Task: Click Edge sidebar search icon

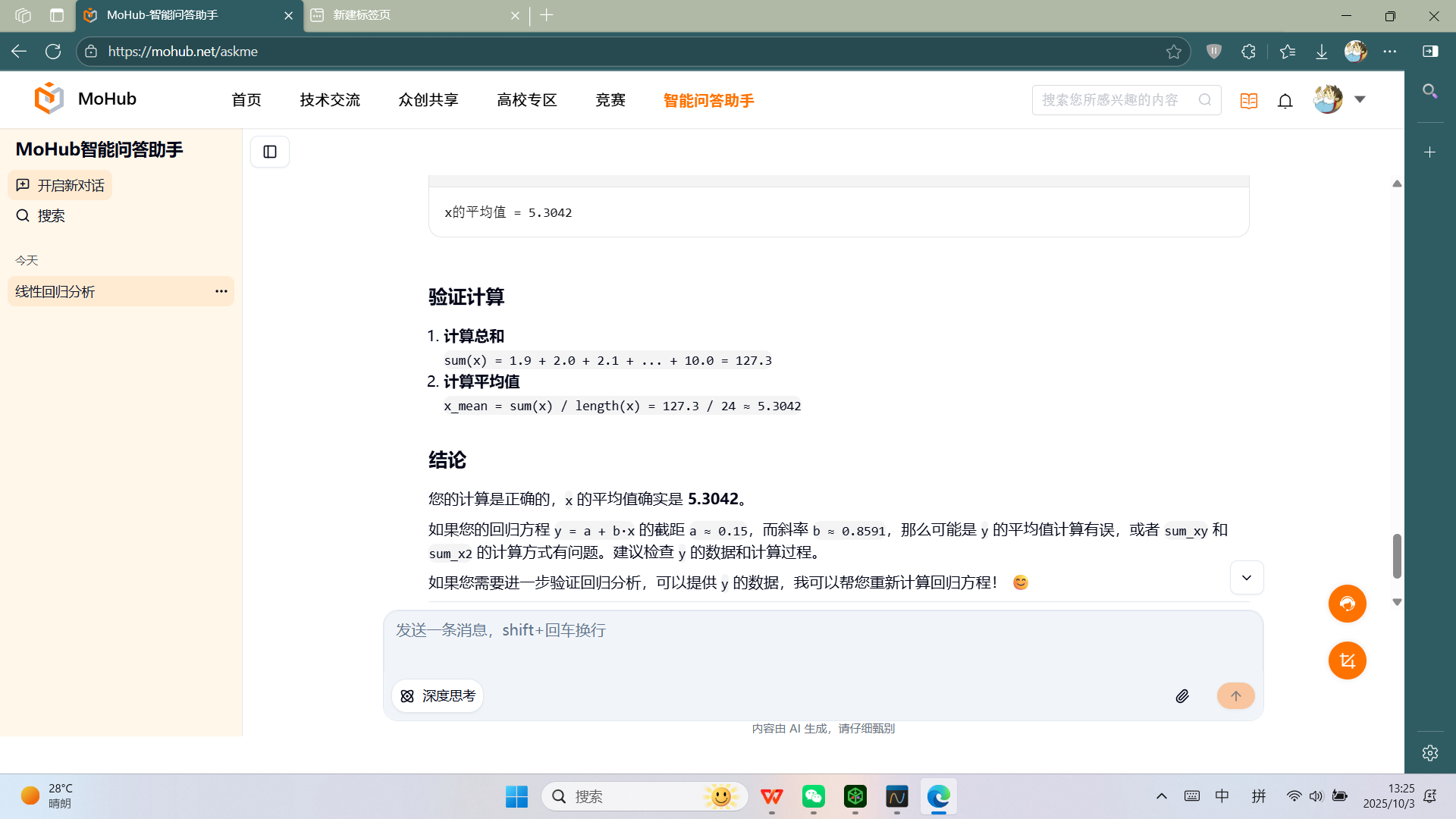Action: pyautogui.click(x=1430, y=91)
